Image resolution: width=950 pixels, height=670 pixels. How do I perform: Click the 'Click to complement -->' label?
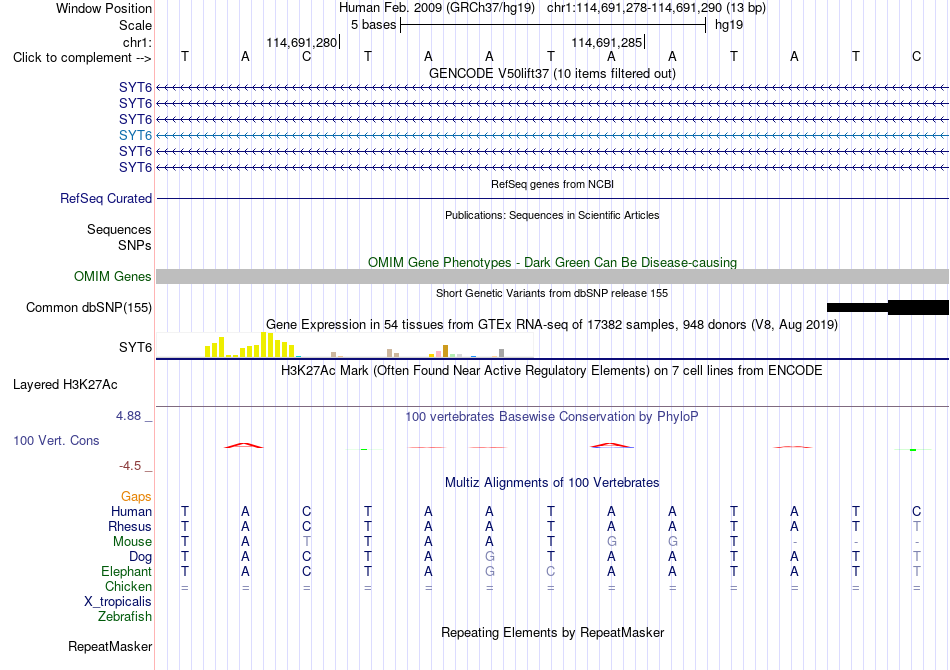pyautogui.click(x=82, y=58)
